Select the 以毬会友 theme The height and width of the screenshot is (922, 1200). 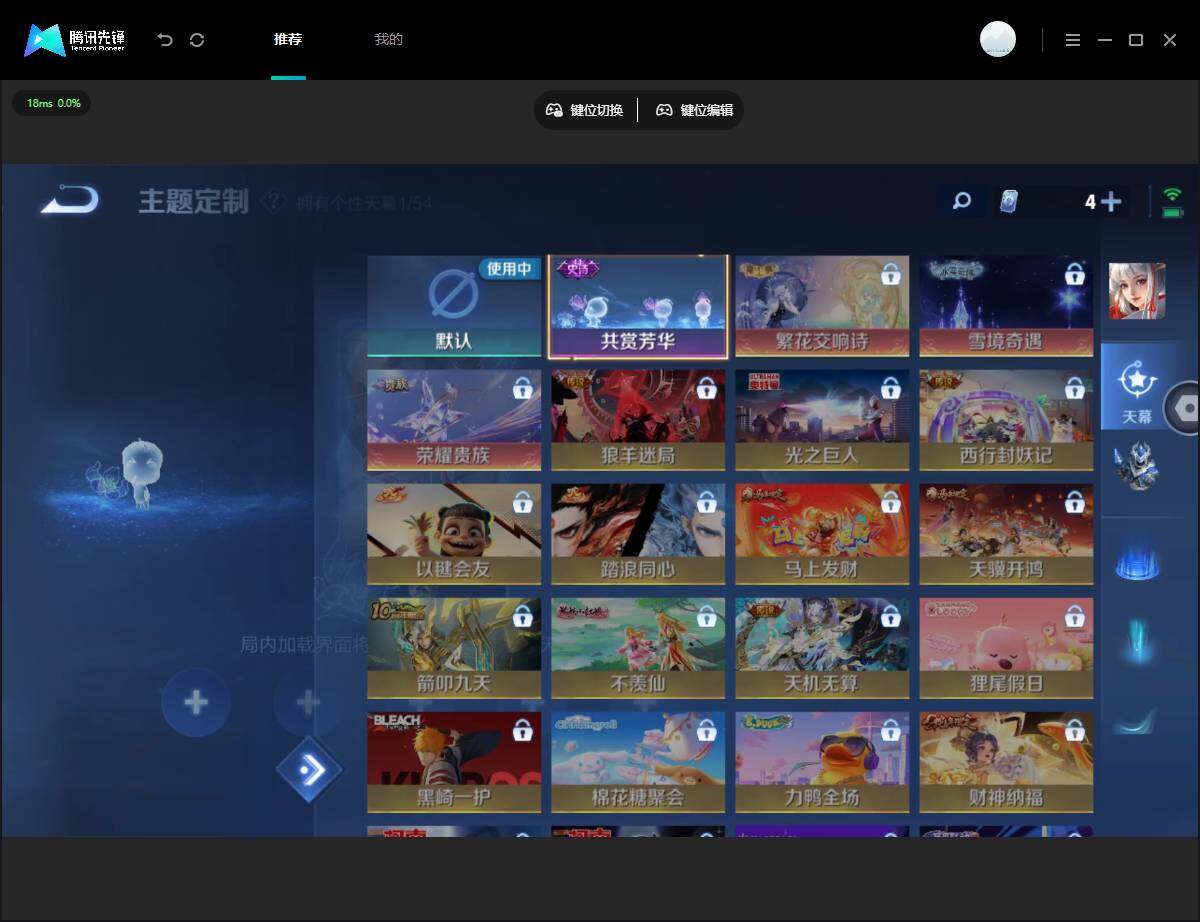click(454, 534)
